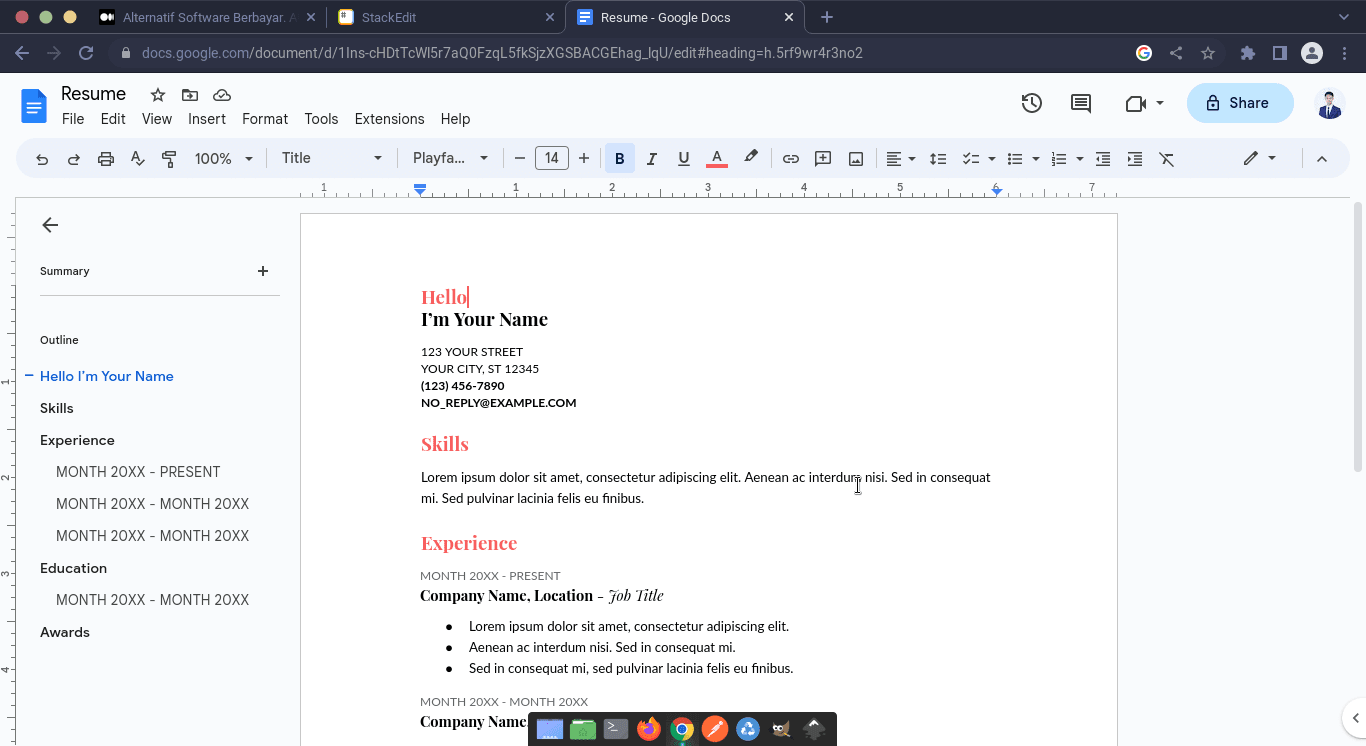Viewport: 1366px width, 746px height.
Task: Insert image from toolbar
Action: [856, 159]
